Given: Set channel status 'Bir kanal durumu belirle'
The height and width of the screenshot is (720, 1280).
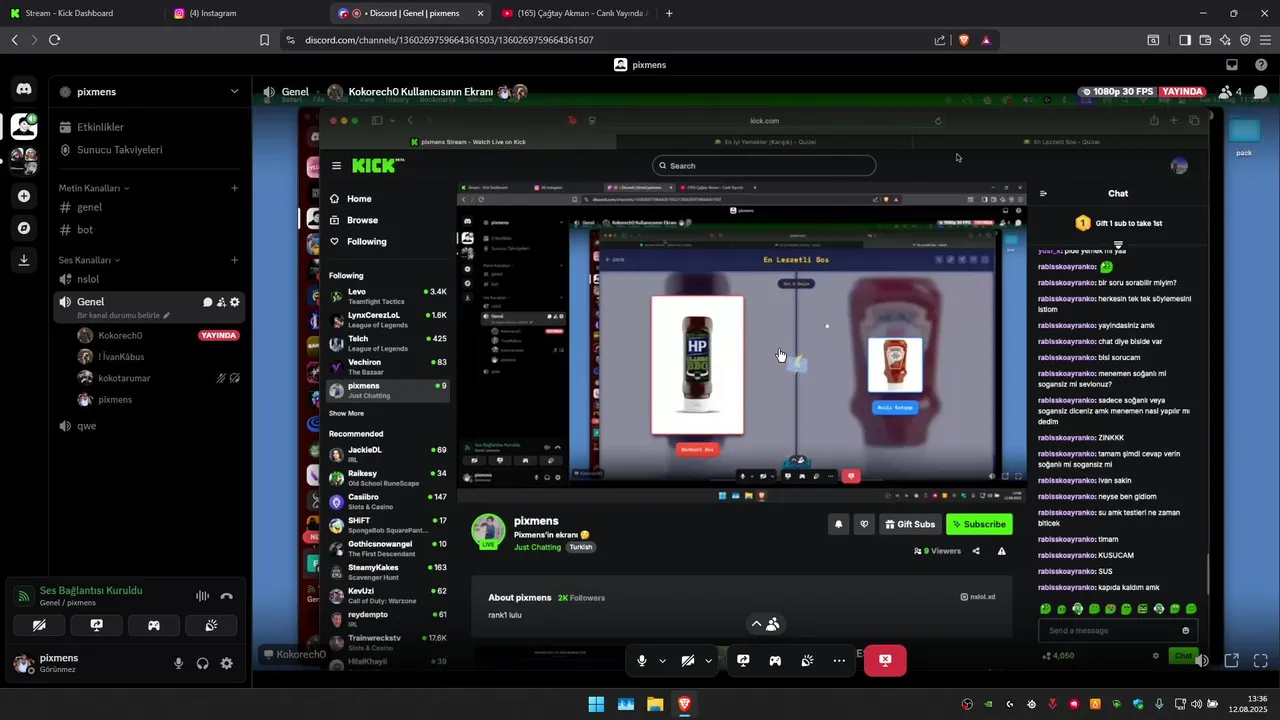Looking at the screenshot, I should pos(124,316).
